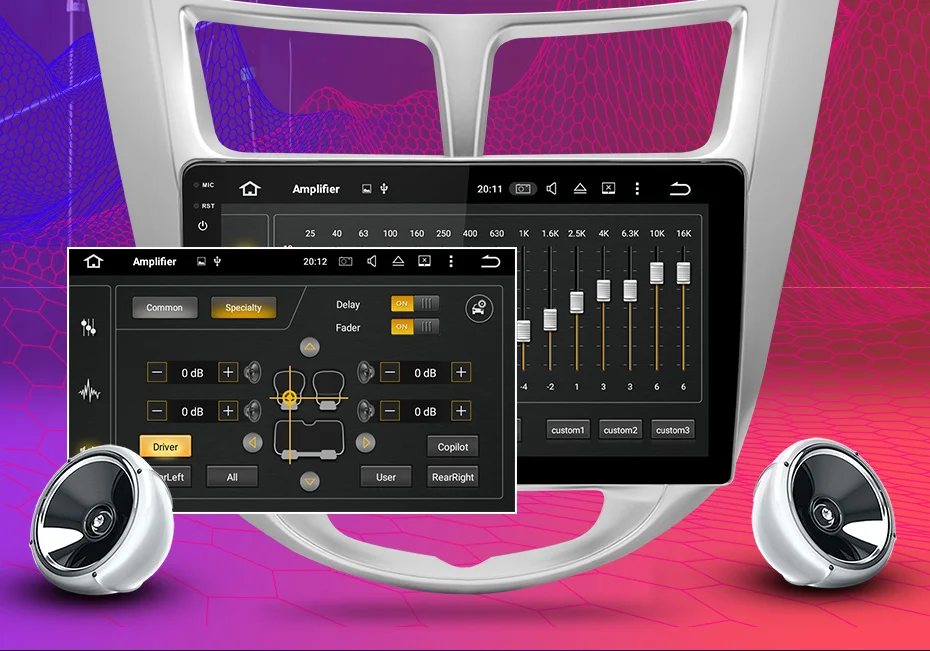This screenshot has height=651, width=930.
Task: Switch to the Specialty tab
Action: [x=243, y=308]
